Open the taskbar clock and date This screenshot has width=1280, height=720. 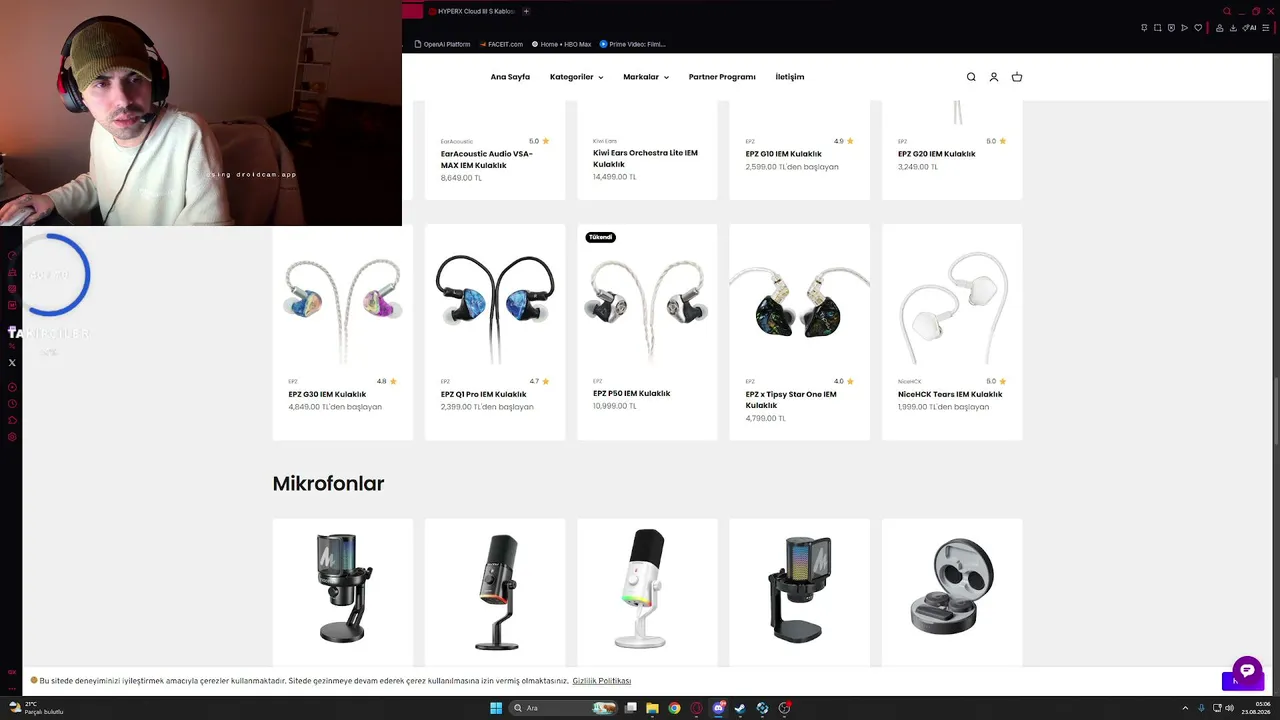point(1257,708)
